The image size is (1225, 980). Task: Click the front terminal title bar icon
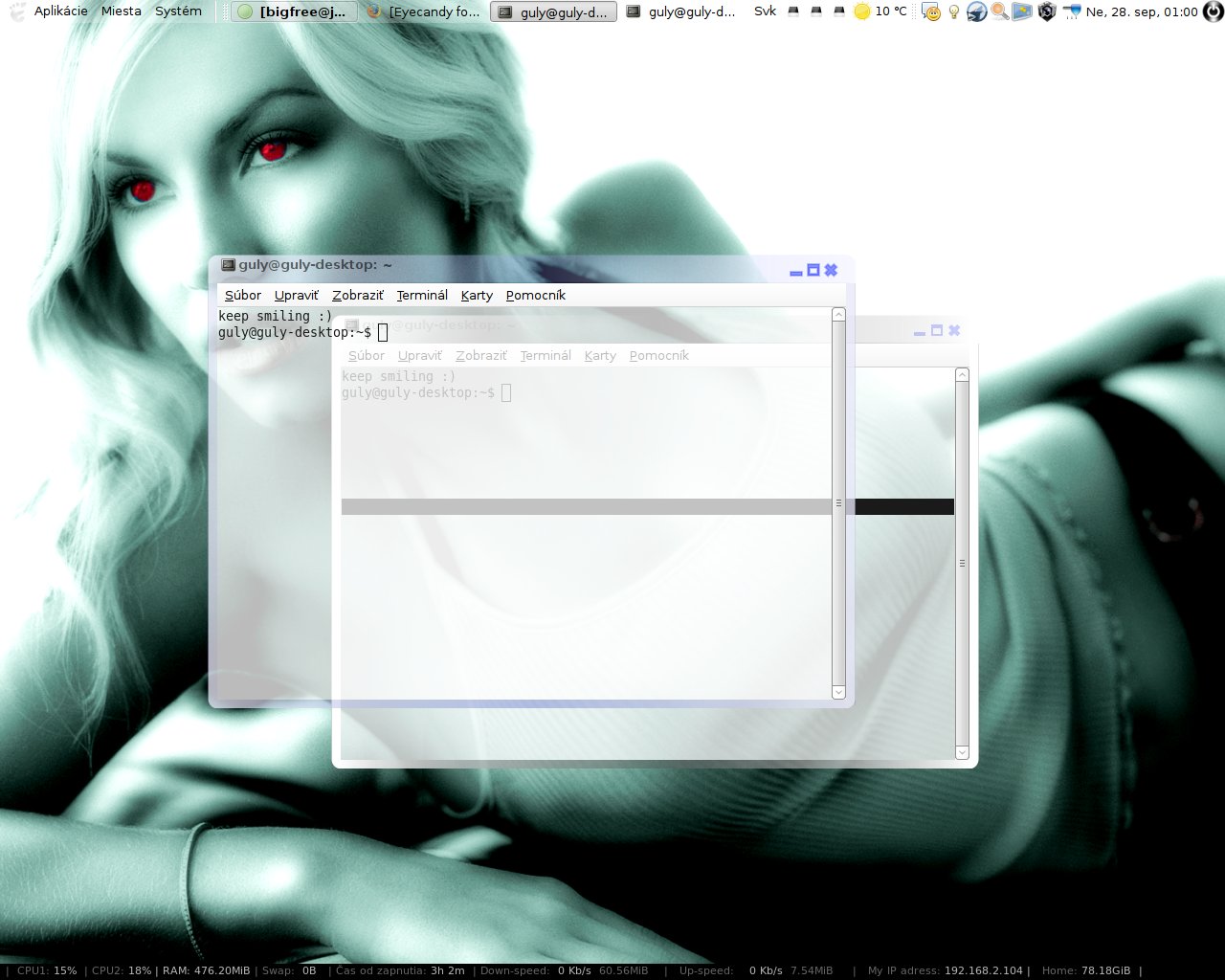click(228, 265)
